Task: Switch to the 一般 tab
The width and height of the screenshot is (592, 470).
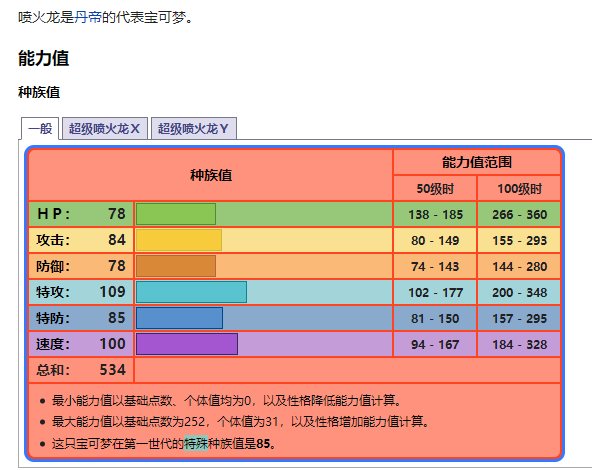Action: pos(40,129)
